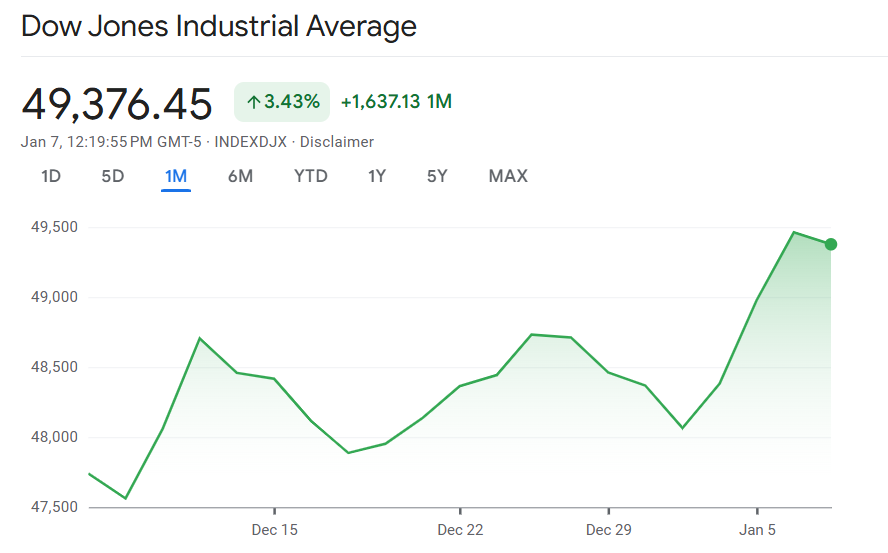Click the Jan 5 date marker
This screenshot has width=888, height=553.
click(x=757, y=529)
